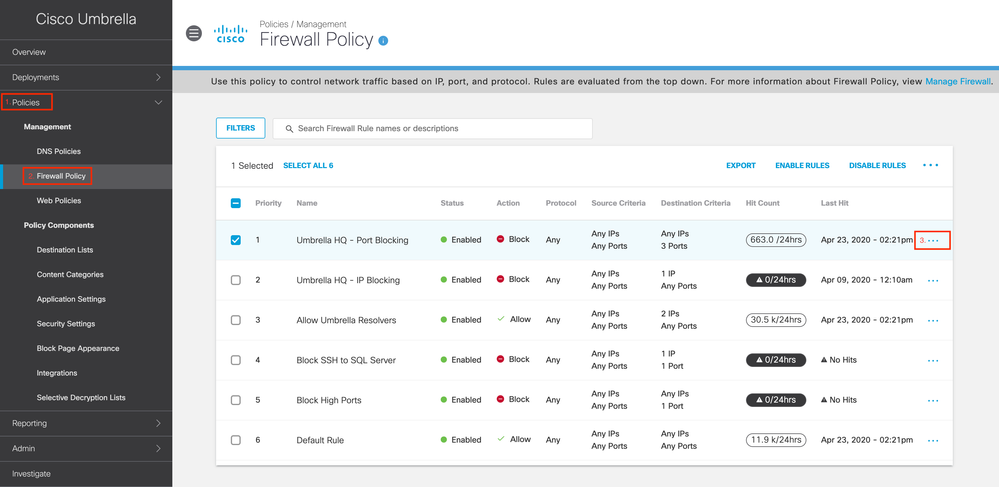Screen dimensions: 999x487
Task: Click the info icon beside Firewall Policy
Action: [383, 41]
